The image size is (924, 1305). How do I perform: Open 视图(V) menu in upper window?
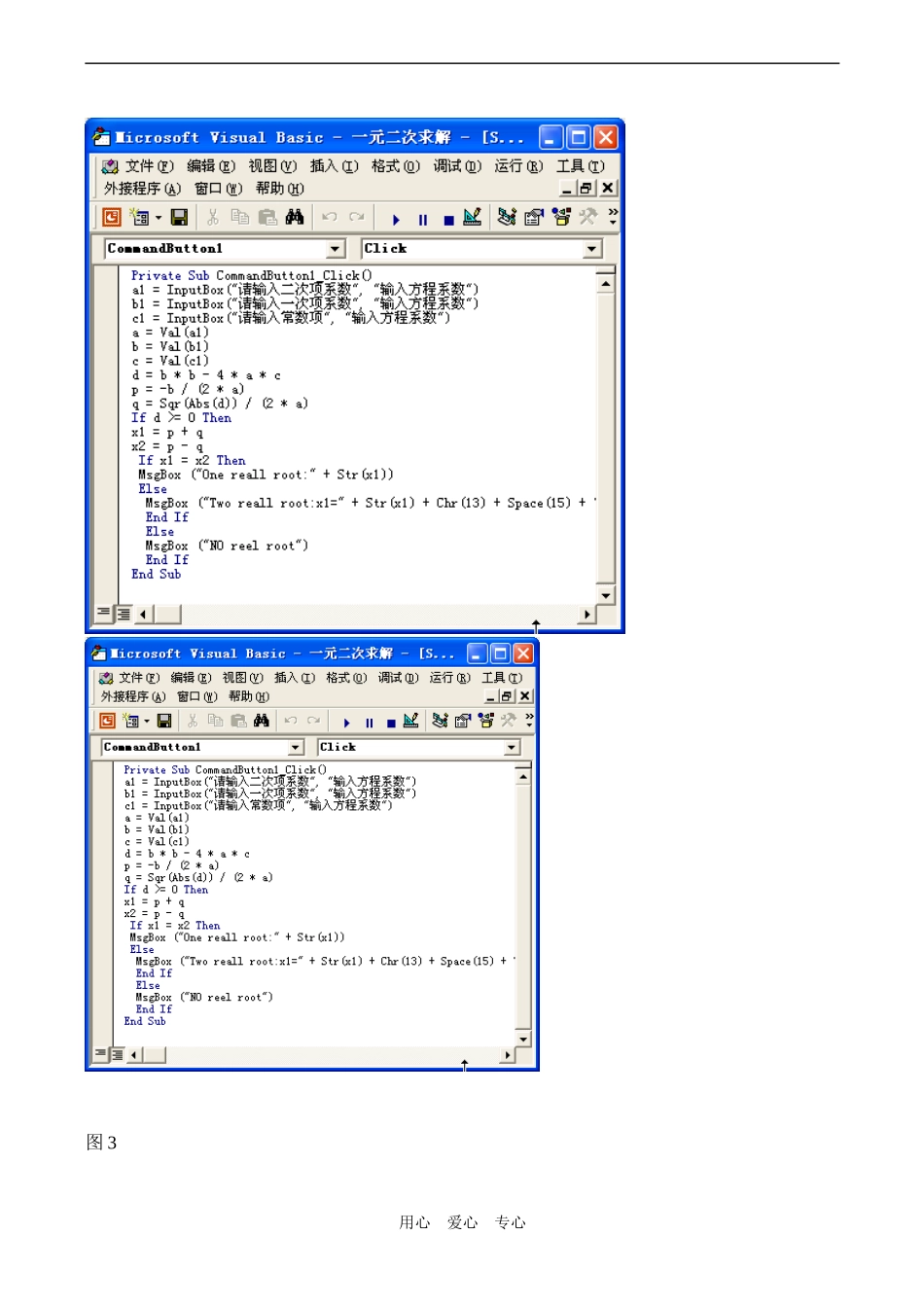pos(272,166)
